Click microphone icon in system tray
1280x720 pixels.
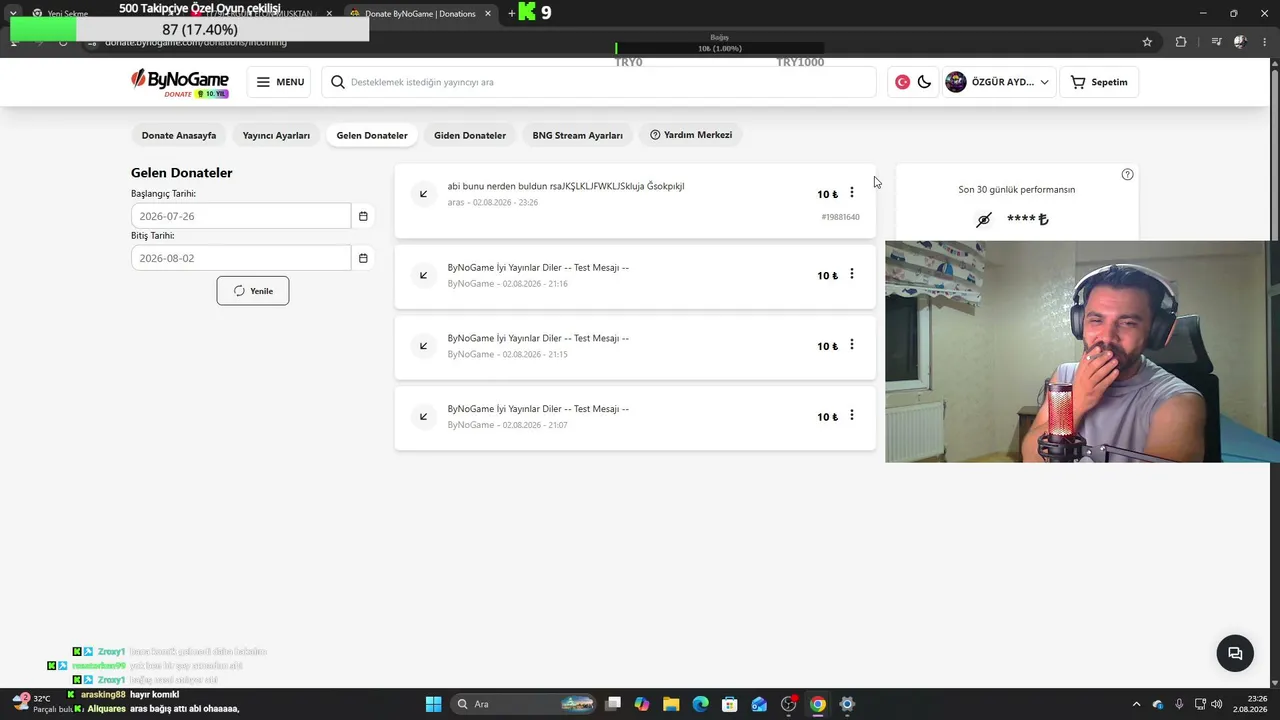1180,704
